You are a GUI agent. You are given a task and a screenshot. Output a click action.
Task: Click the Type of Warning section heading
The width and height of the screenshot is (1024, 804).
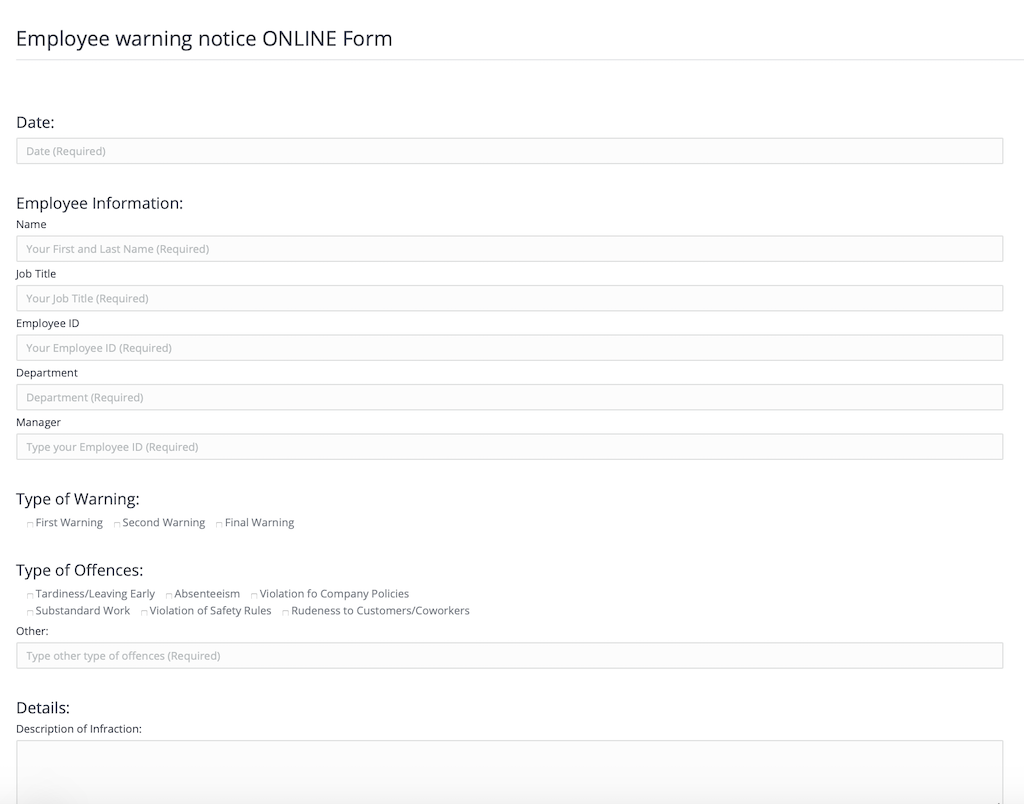[x=78, y=499]
